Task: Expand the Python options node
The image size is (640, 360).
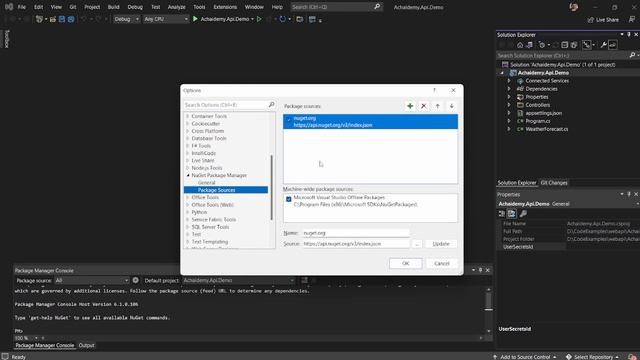Action: click(188, 212)
